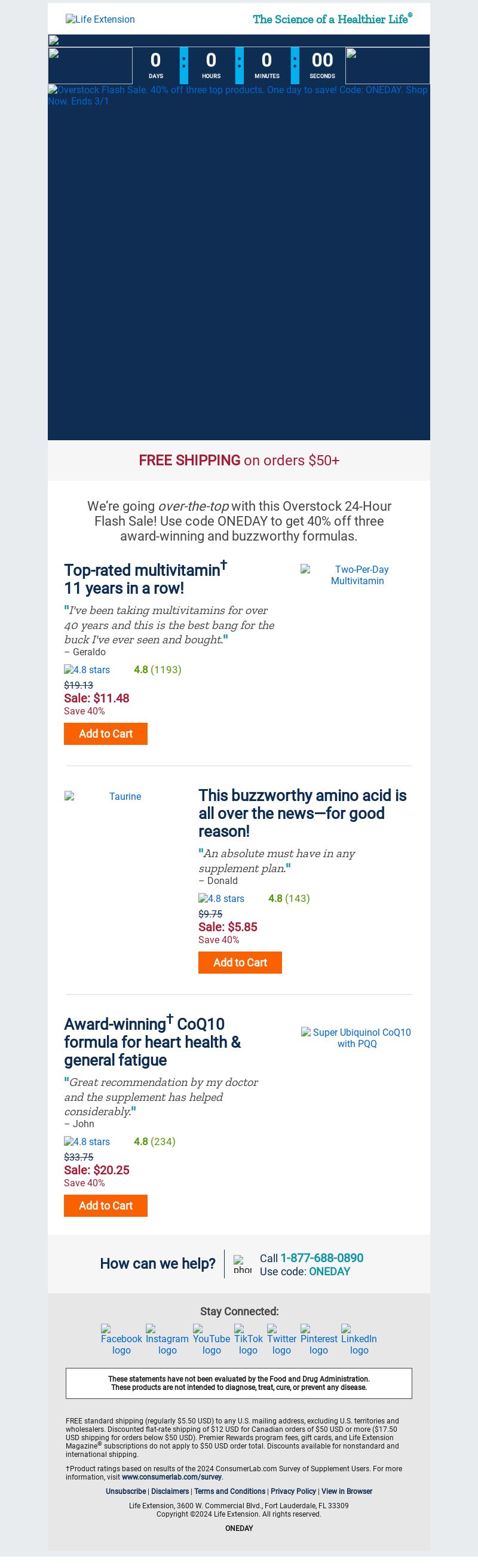Screen dimensions: 478x1568
Task: Add the Two-Per-Day multivitamin to cart
Action: [106, 734]
